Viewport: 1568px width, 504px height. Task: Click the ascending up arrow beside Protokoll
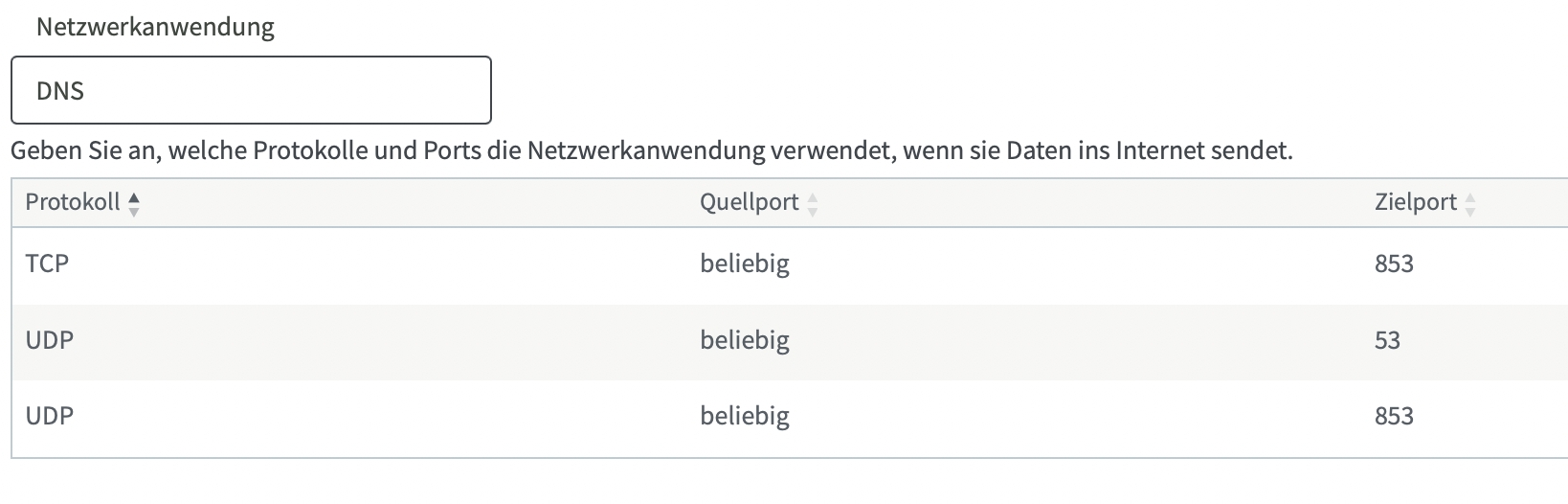[x=134, y=197]
